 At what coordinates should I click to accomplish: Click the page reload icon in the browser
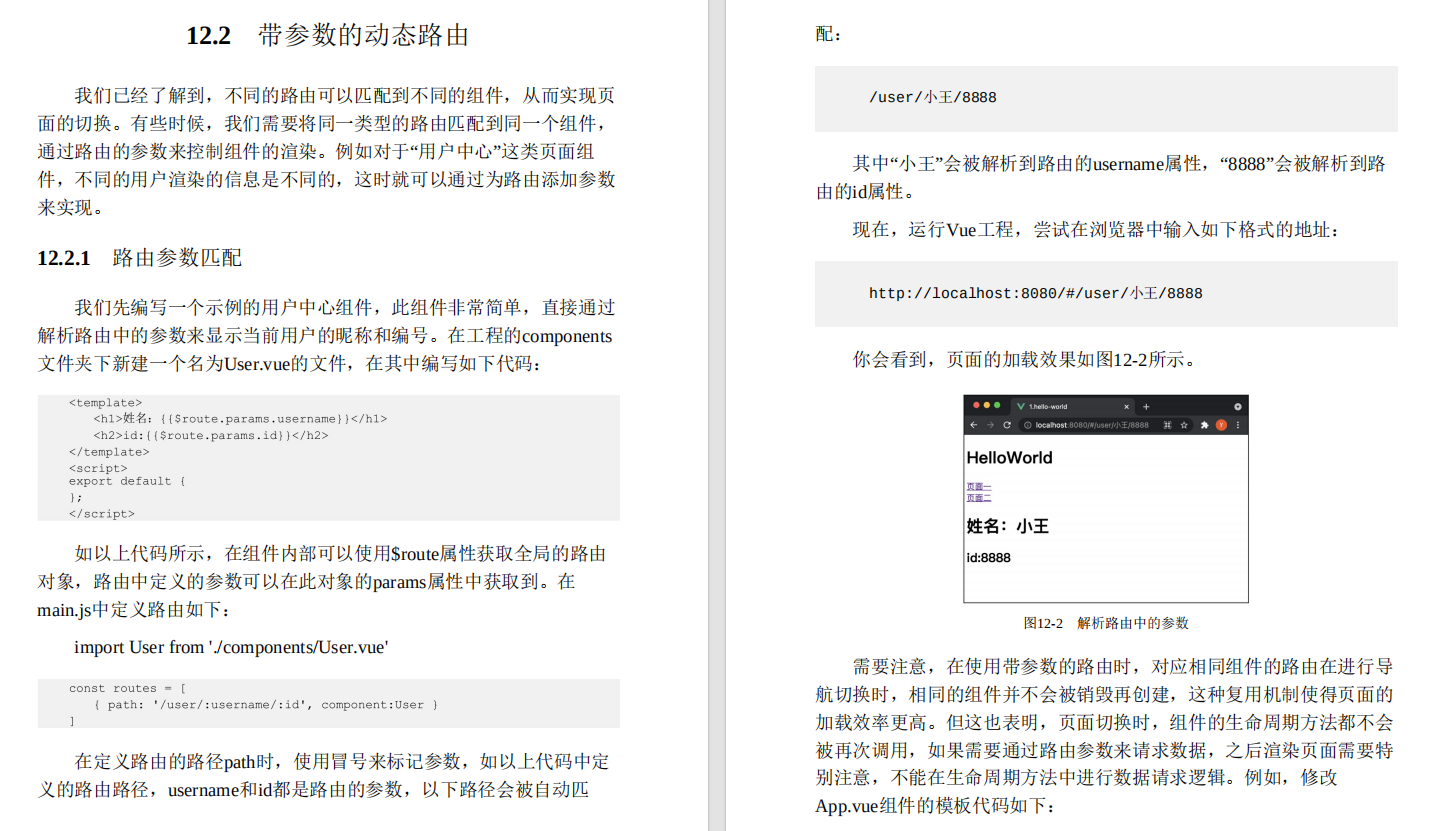[1007, 425]
